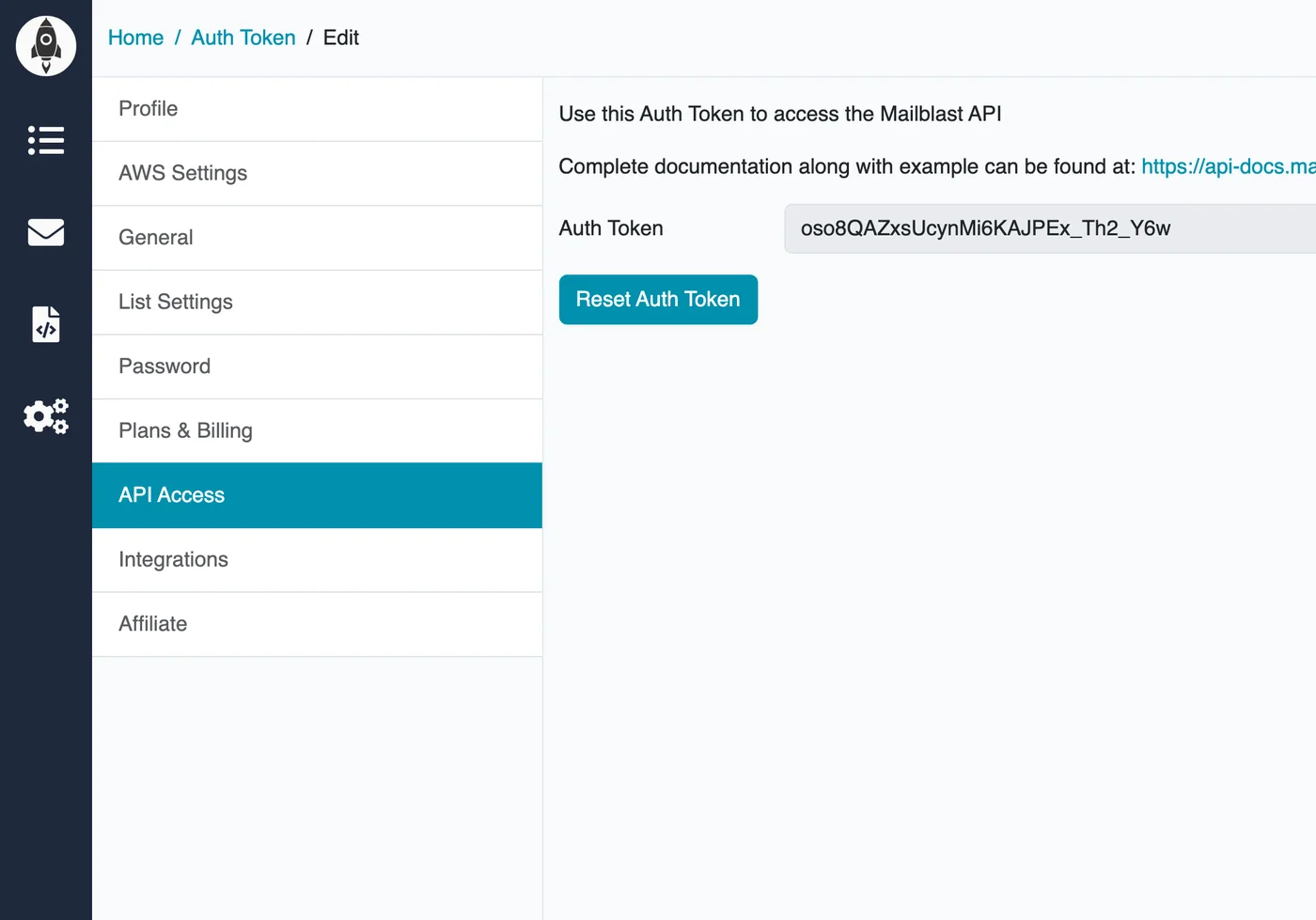Click the Edit breadcrumb text

click(341, 38)
